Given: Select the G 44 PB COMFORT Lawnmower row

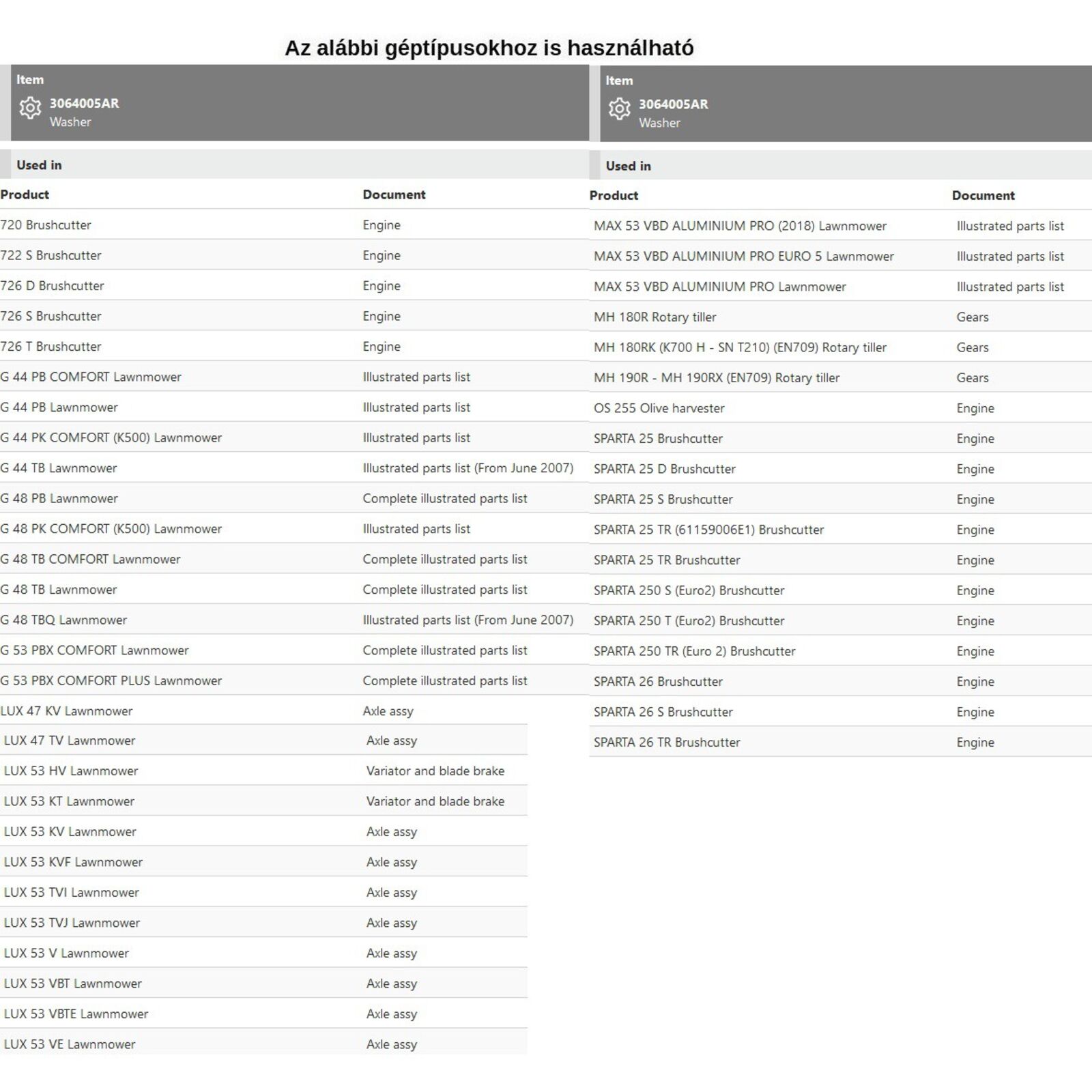Looking at the screenshot, I should pyautogui.click(x=91, y=377).
